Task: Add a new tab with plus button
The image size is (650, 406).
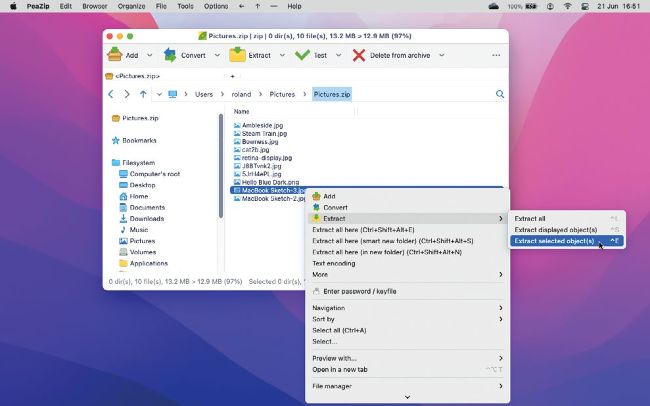Action: (232, 76)
